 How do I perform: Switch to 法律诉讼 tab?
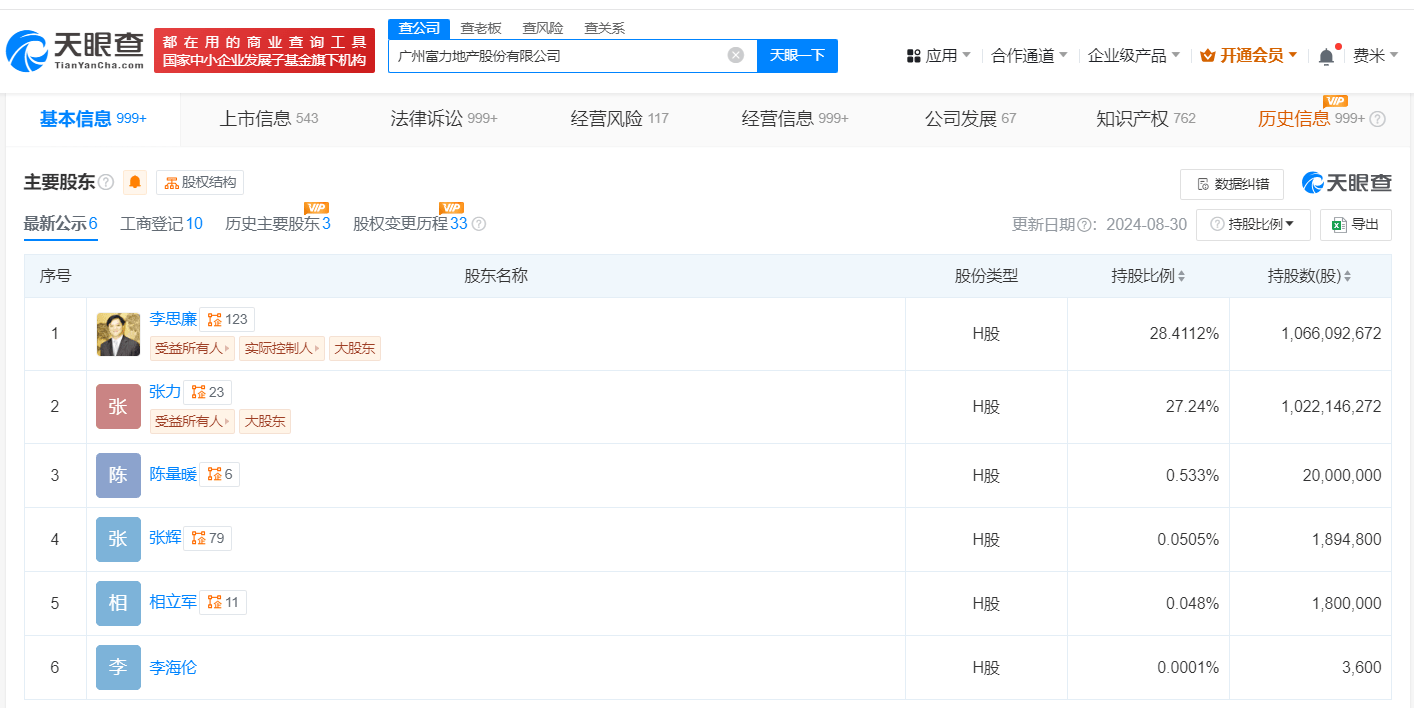pos(443,119)
